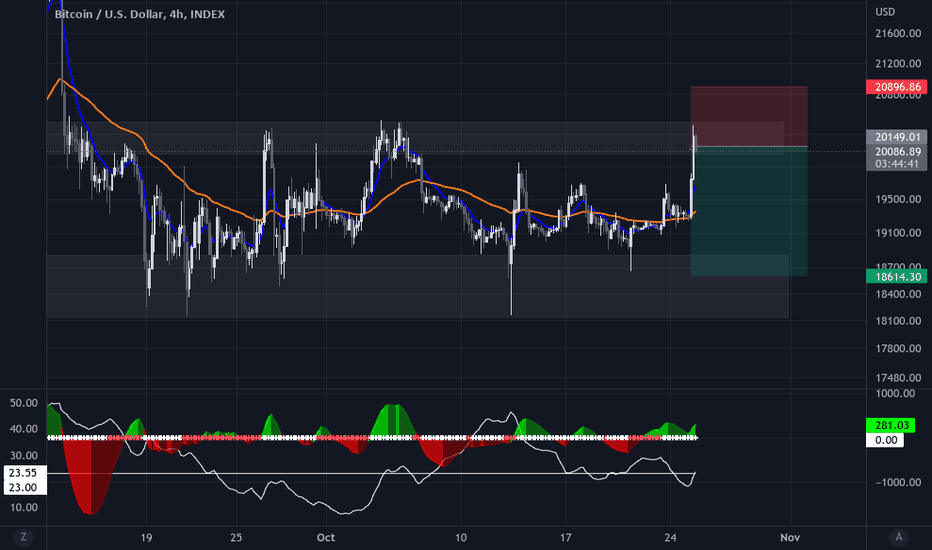Click the Bitcoin / U.S. Dollar, 4h, INDEX title
The height and width of the screenshot is (550, 932).
140,14
